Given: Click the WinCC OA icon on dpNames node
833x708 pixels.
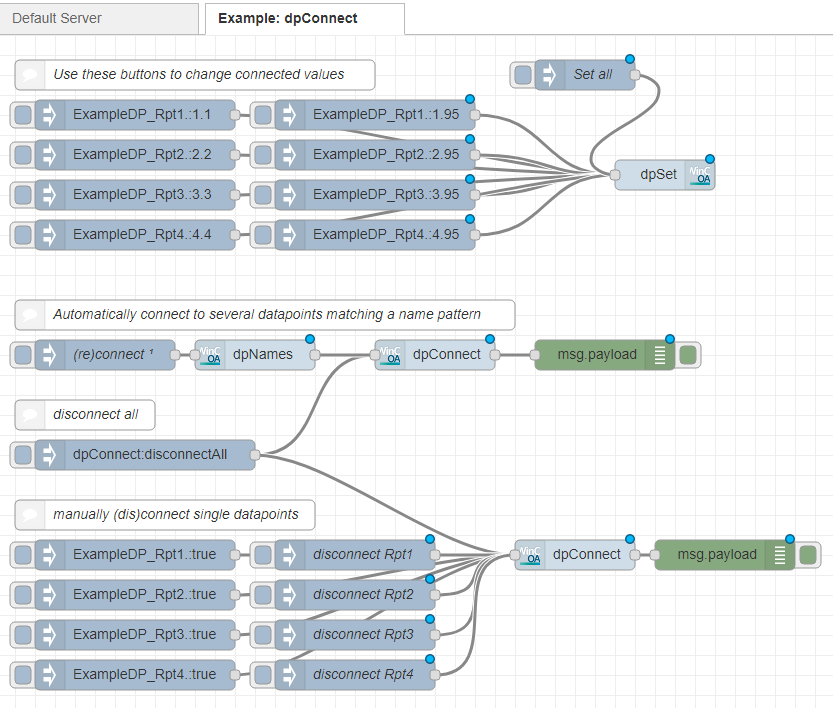Looking at the screenshot, I should tap(210, 355).
